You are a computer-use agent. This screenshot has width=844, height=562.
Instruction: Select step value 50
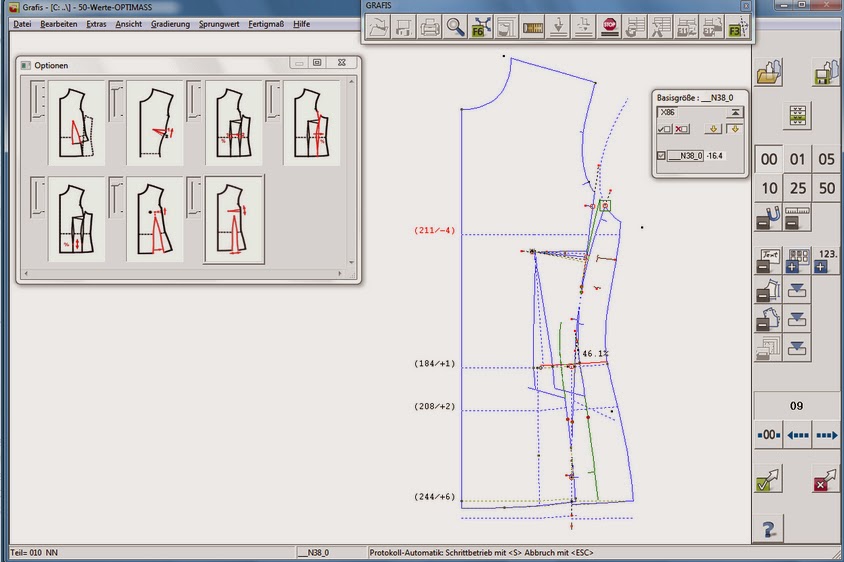(826, 188)
